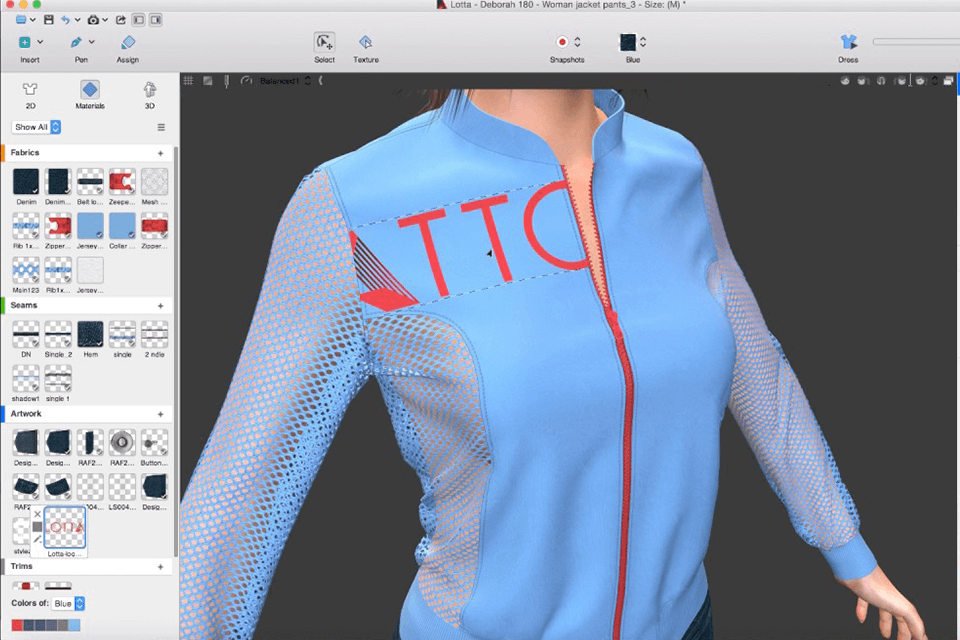Pick the red color swatch
The image size is (960, 640).
[17, 625]
